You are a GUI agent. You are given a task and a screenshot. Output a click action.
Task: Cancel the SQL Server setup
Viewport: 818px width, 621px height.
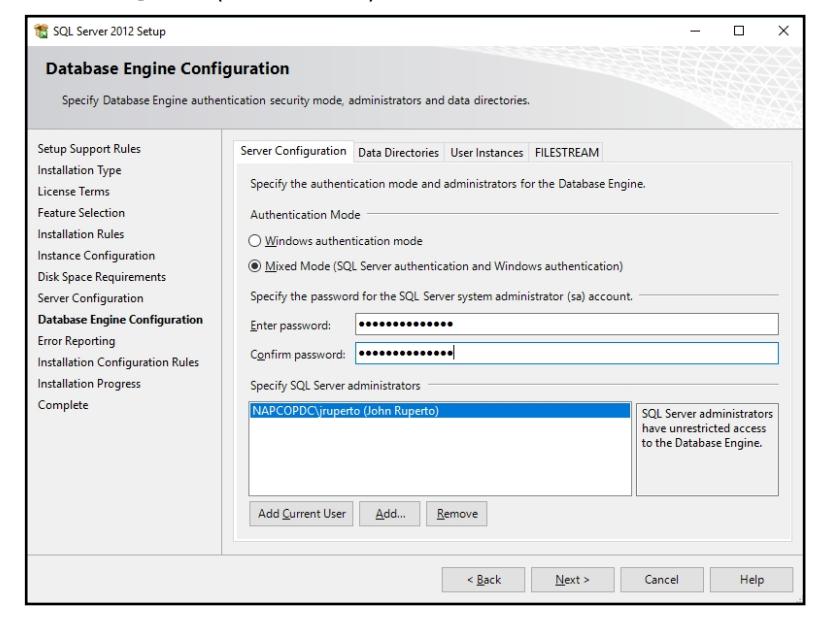pyautogui.click(x=661, y=580)
